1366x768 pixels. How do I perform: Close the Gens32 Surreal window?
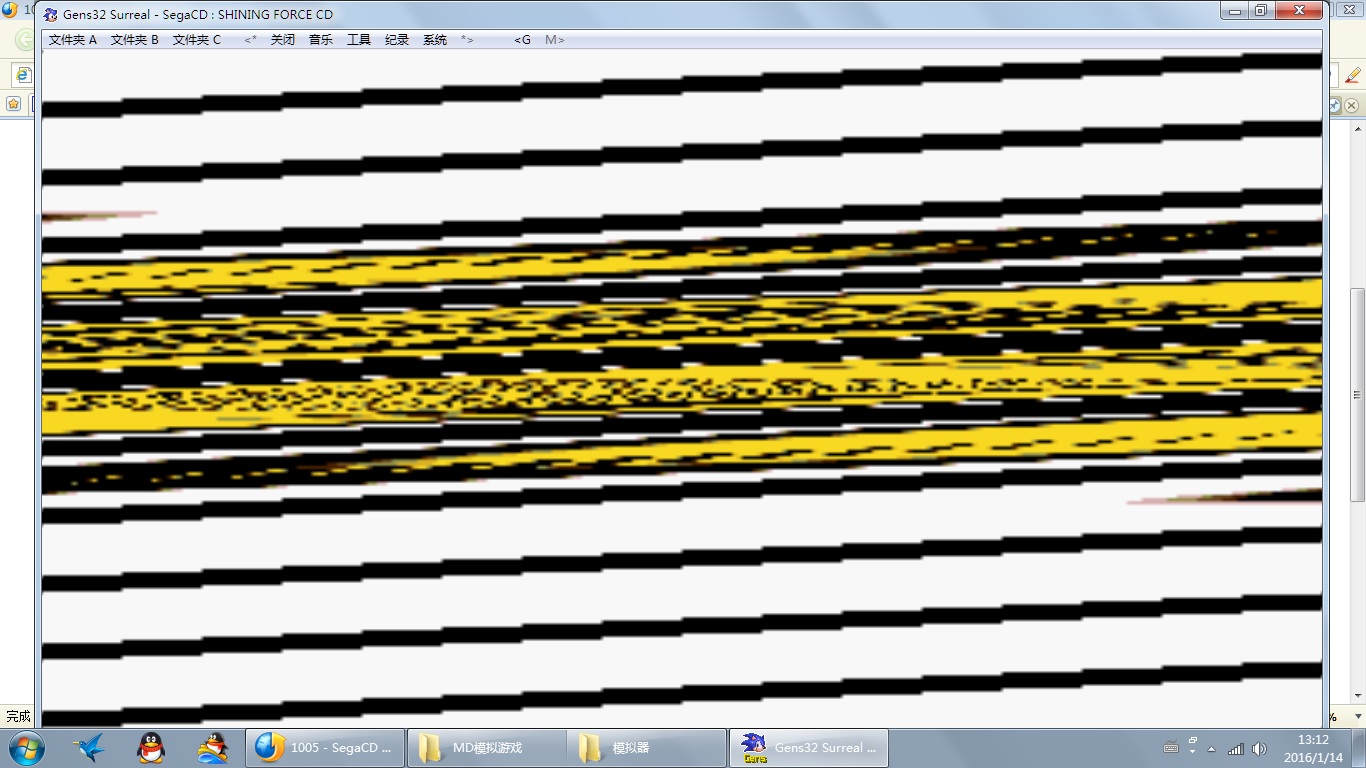tap(1299, 11)
